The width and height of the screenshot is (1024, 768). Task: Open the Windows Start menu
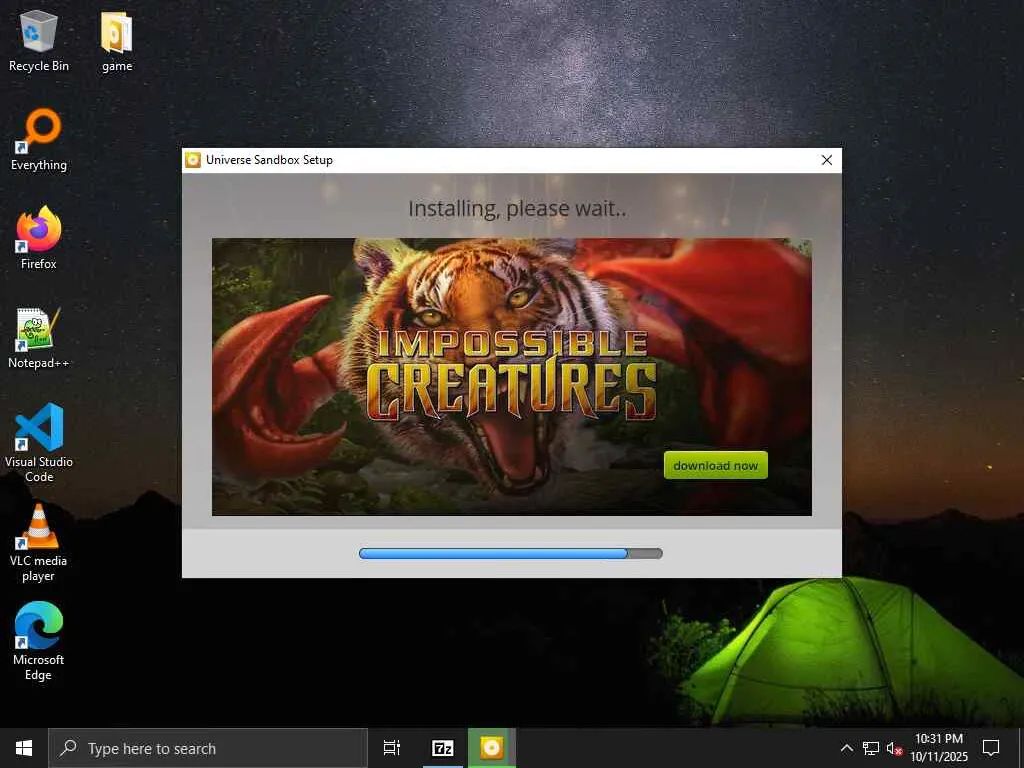pos(24,748)
